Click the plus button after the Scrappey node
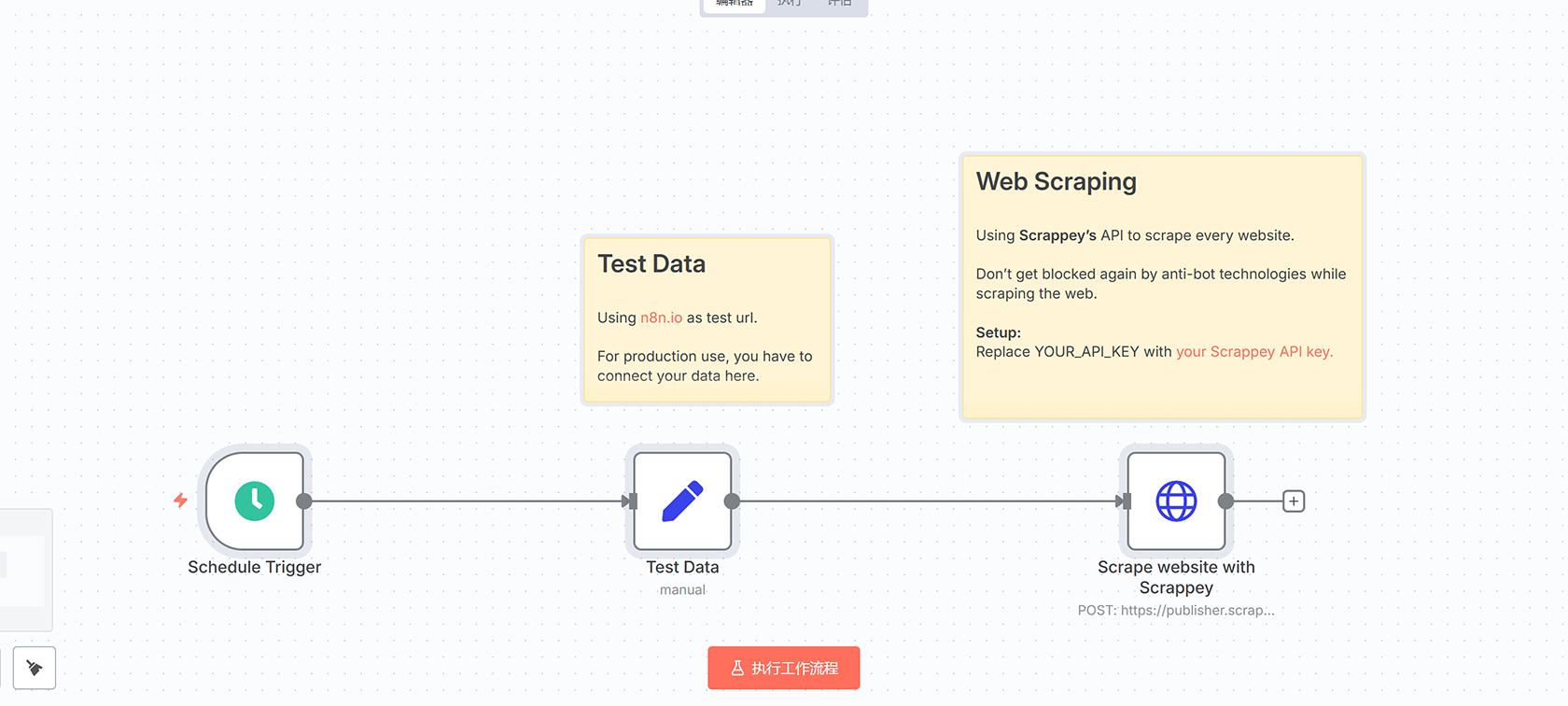This screenshot has width=1568, height=706. click(1294, 501)
